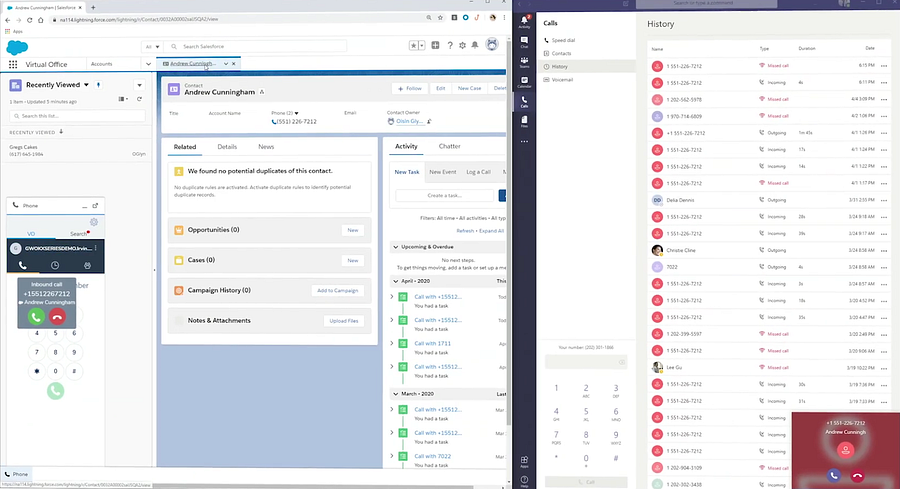Open Salesforce notifications bell
The image size is (900, 489).
click(475, 45)
